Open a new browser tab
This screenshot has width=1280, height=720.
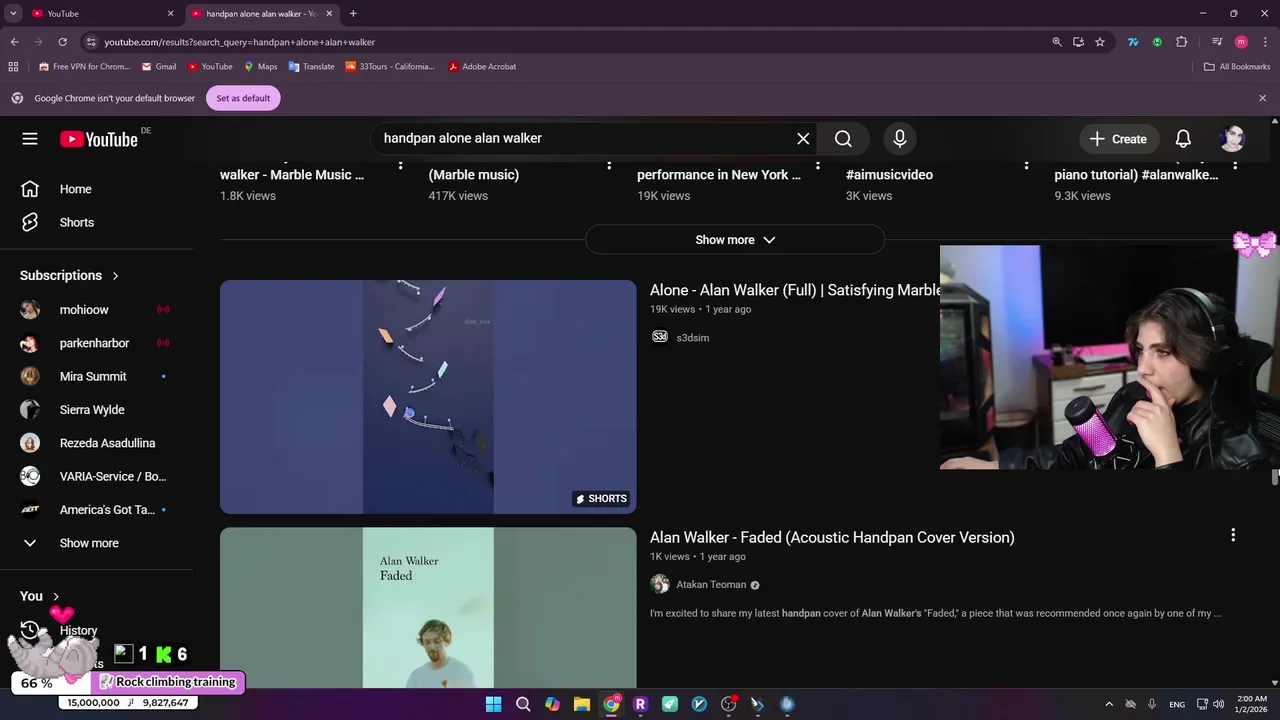point(353,14)
